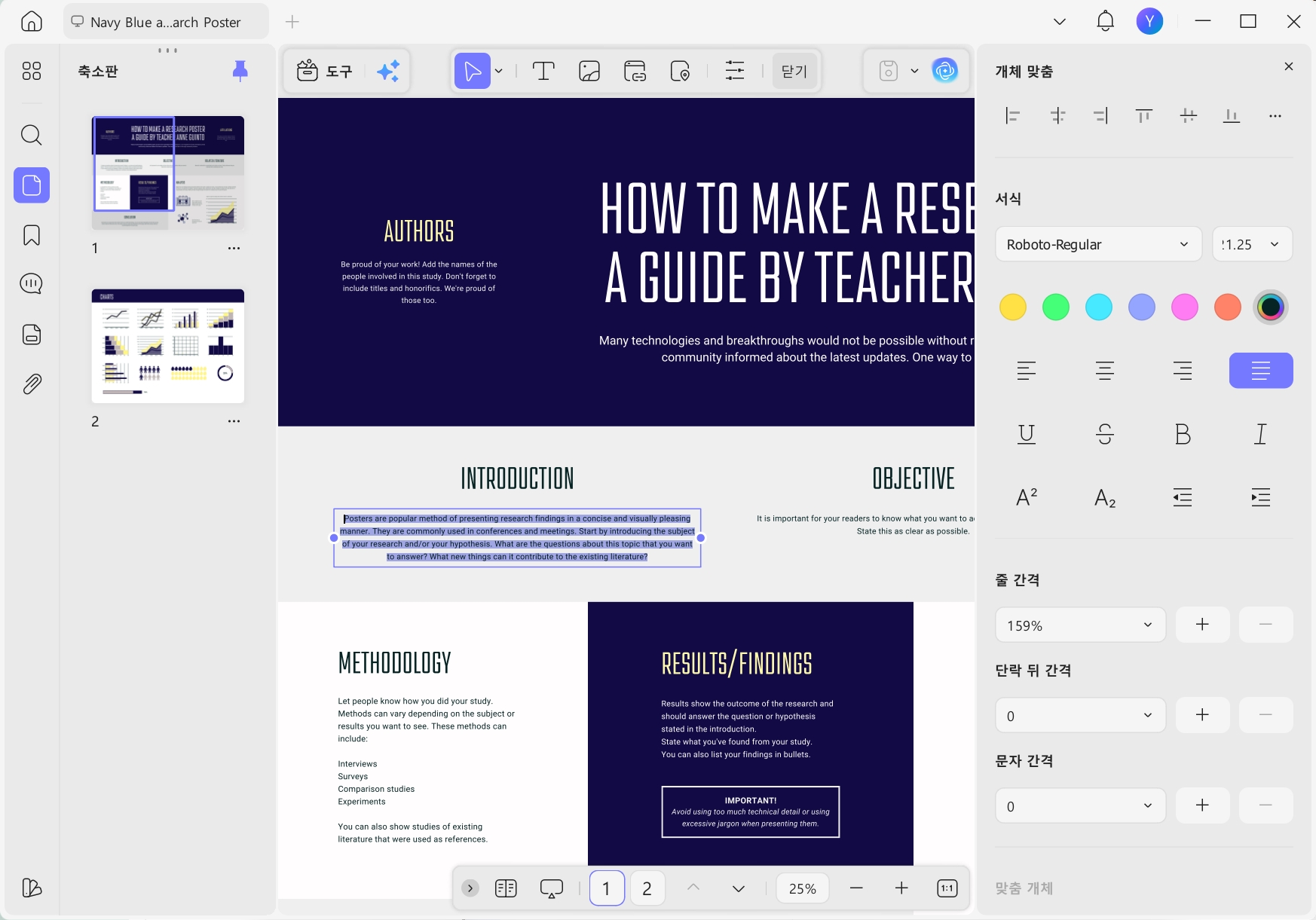
Task: Toggle justified paragraph alignment
Action: pos(1261,371)
